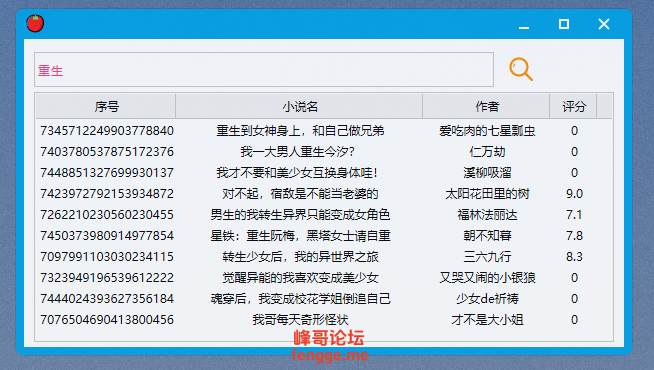Select novel 觉醒异能的我喜欢变成美少女
The height and width of the screenshot is (370, 654).
pyautogui.click(x=300, y=278)
